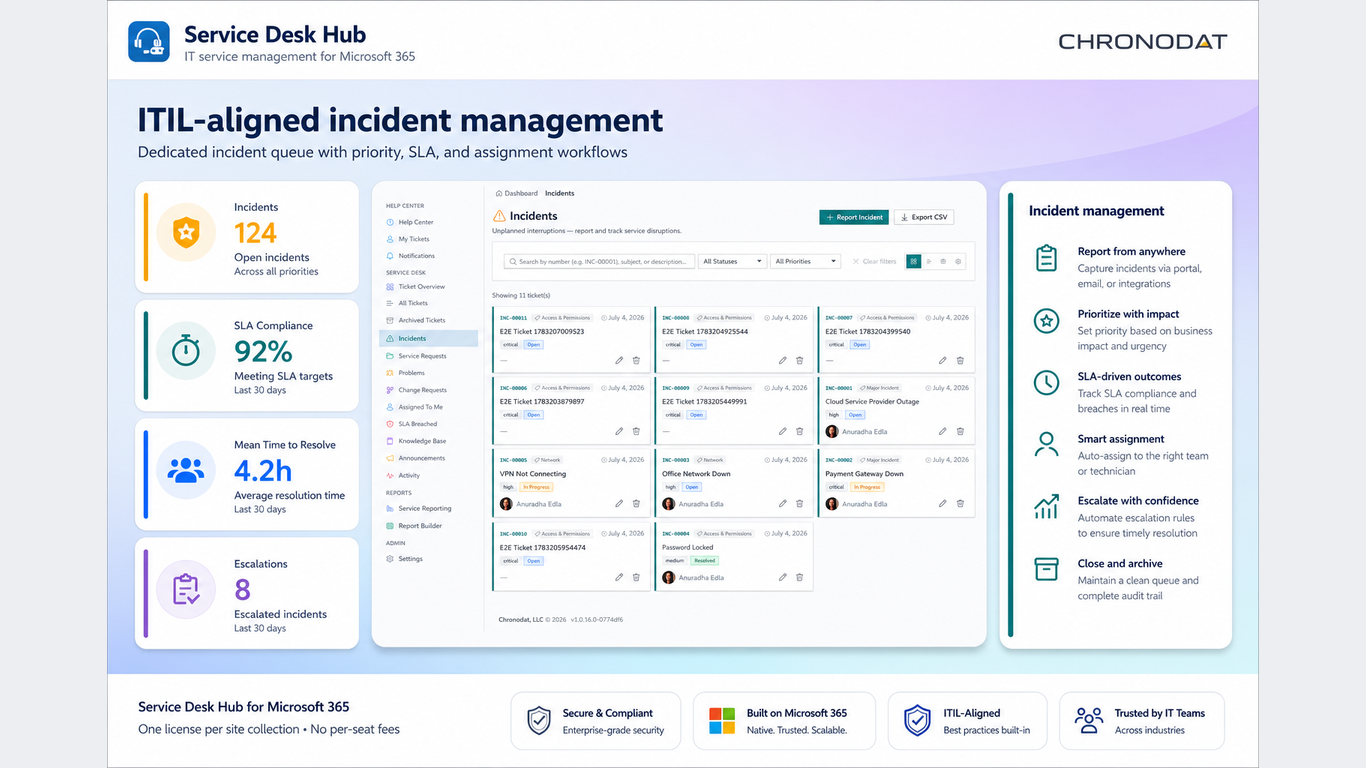Click the Escalations clipboard icon
Viewport: 1366px width, 768px height.
[185, 589]
